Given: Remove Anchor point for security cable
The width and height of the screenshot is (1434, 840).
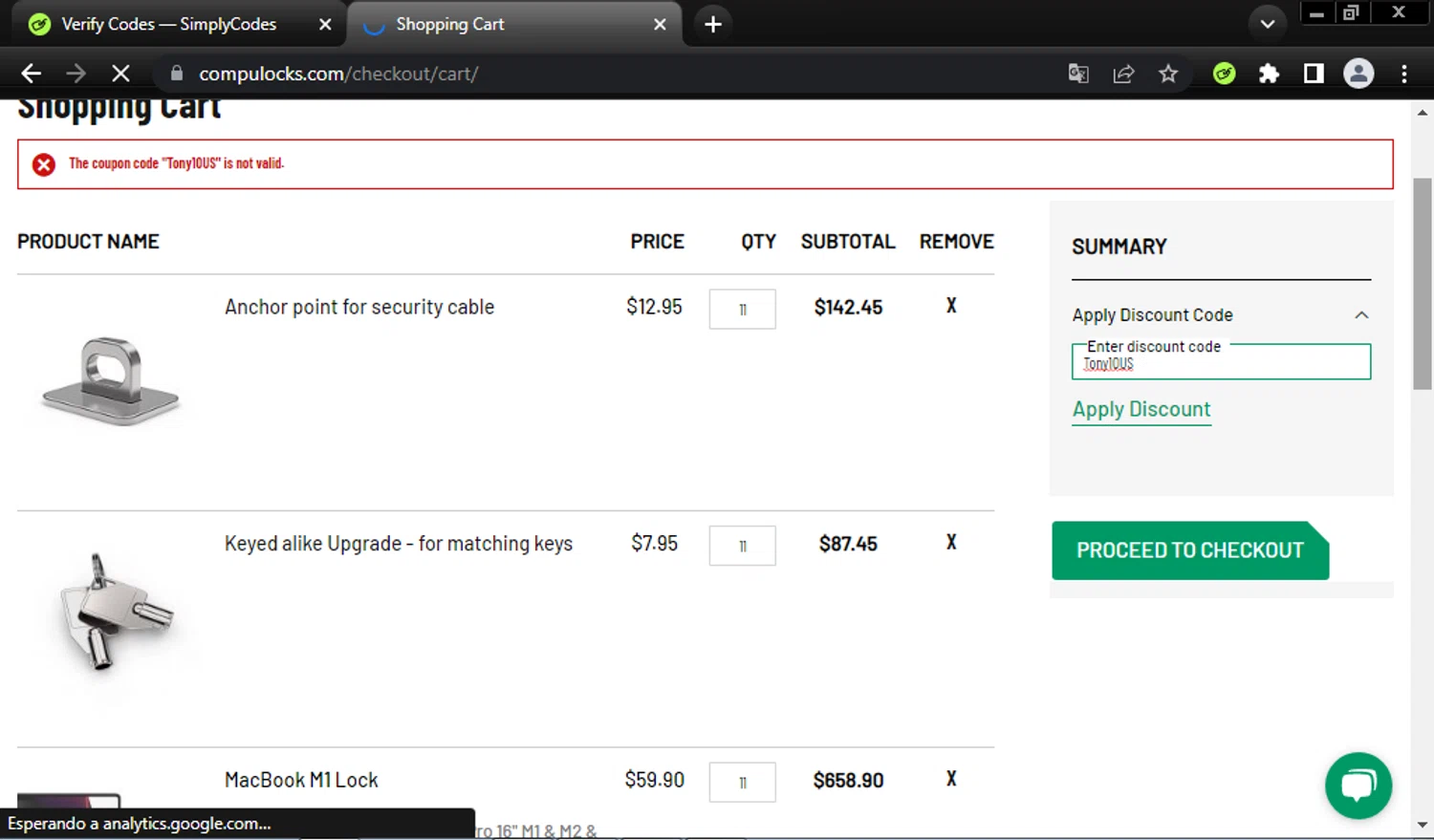Looking at the screenshot, I should (x=951, y=306).
